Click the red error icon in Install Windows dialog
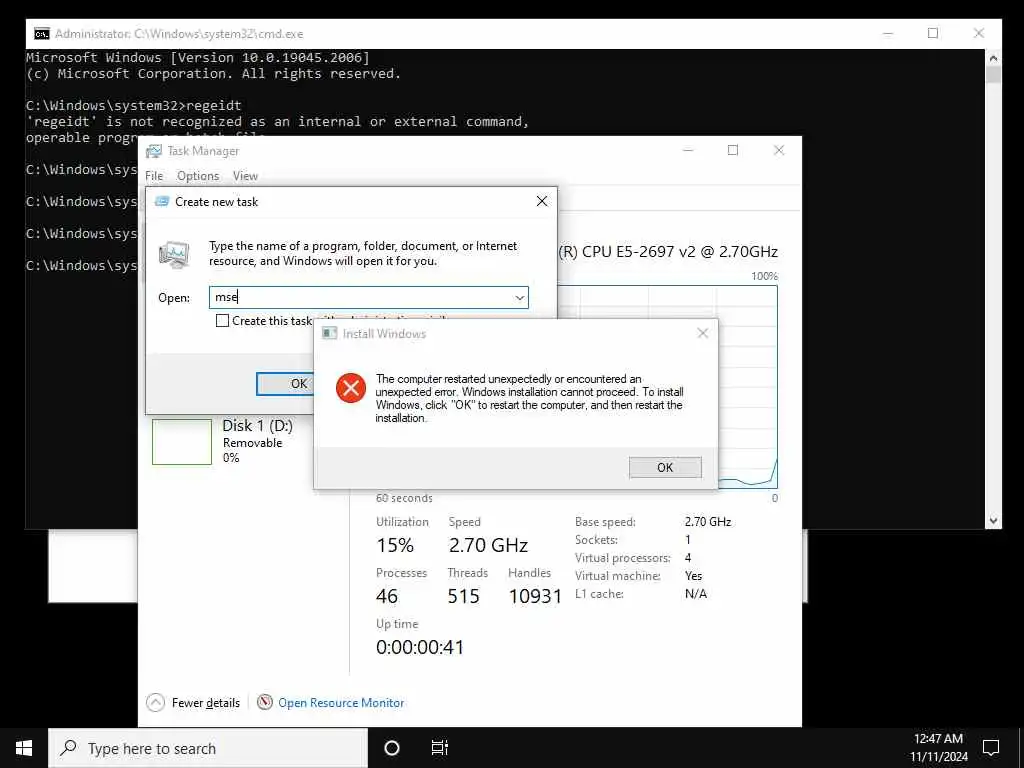This screenshot has width=1024, height=768. tap(351, 389)
